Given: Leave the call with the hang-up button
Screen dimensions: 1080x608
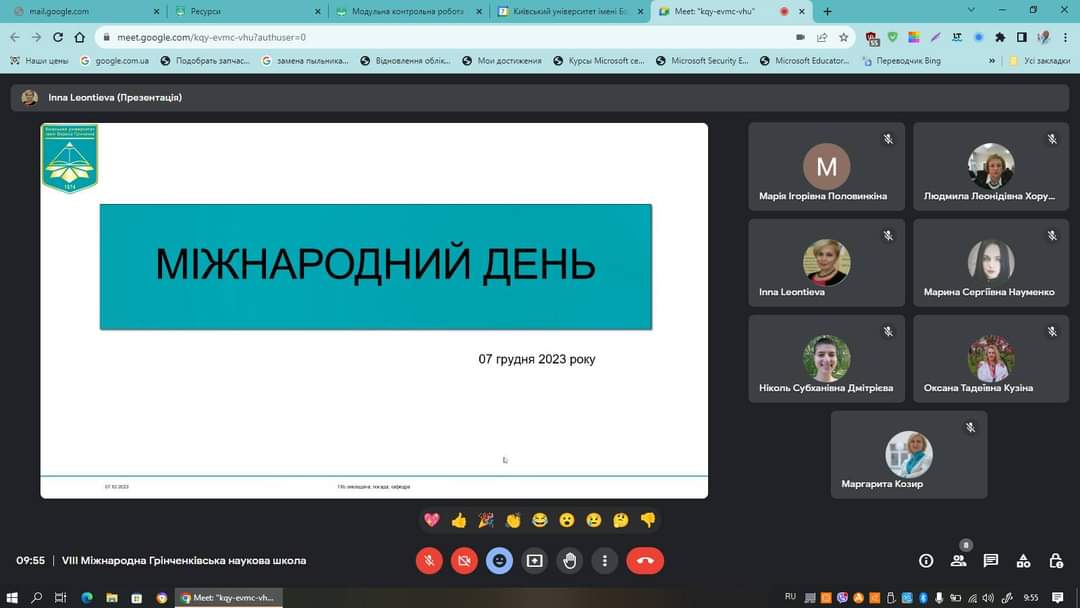Looking at the screenshot, I should tap(645, 560).
